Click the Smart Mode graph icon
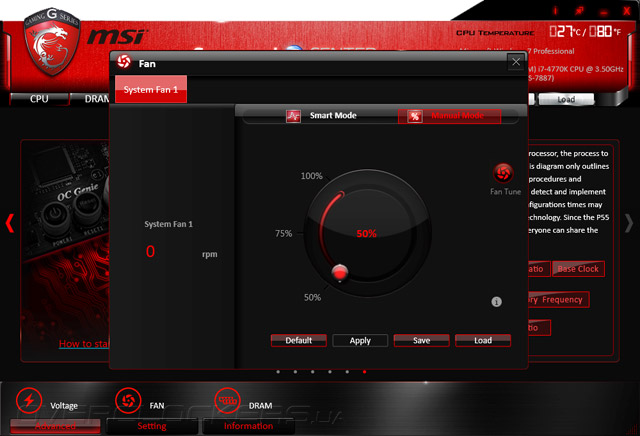This screenshot has height=436, width=640. [293, 116]
